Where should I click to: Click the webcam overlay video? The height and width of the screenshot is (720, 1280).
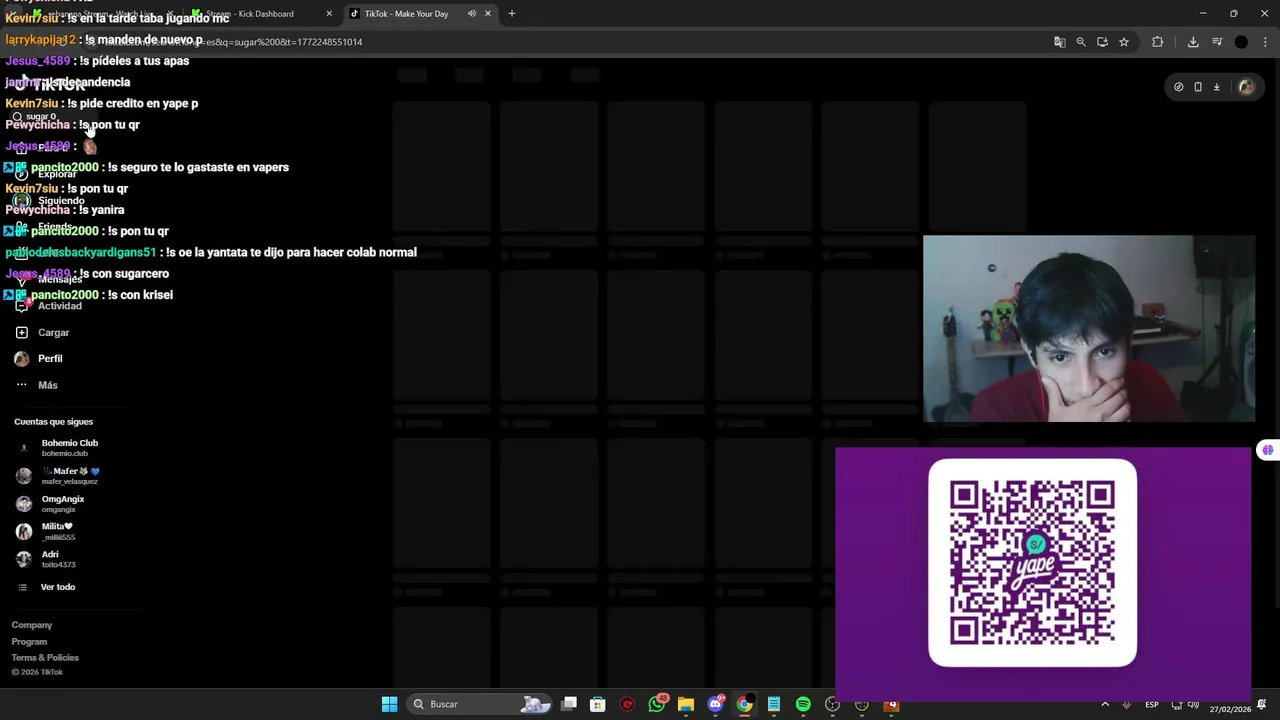point(1088,328)
